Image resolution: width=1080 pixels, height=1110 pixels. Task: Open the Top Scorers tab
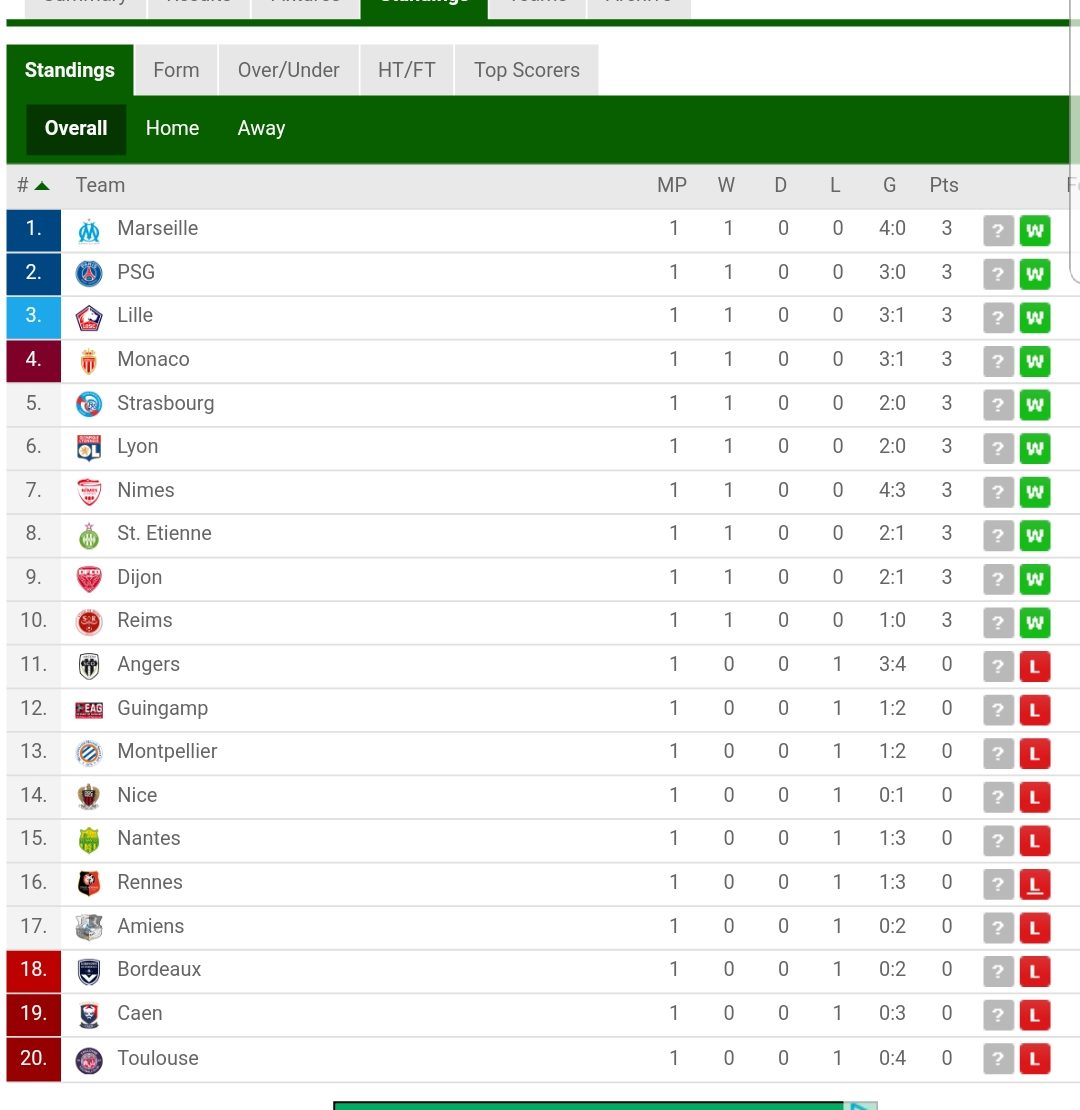tap(526, 70)
